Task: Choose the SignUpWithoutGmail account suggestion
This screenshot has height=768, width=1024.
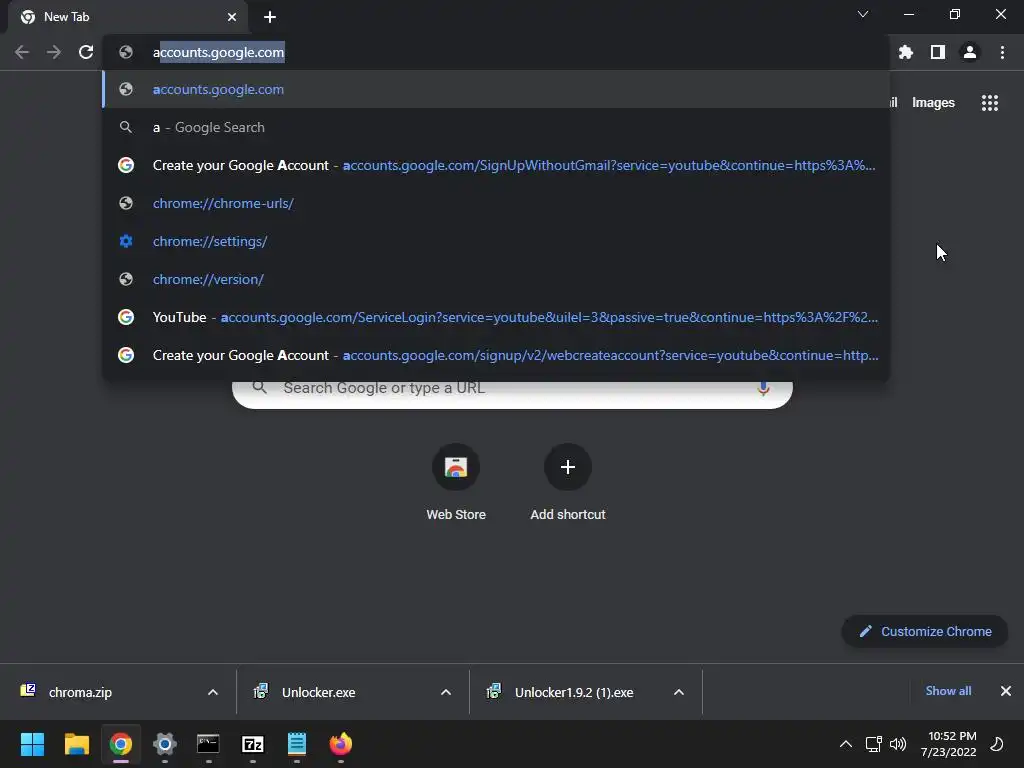Action: pos(496,165)
